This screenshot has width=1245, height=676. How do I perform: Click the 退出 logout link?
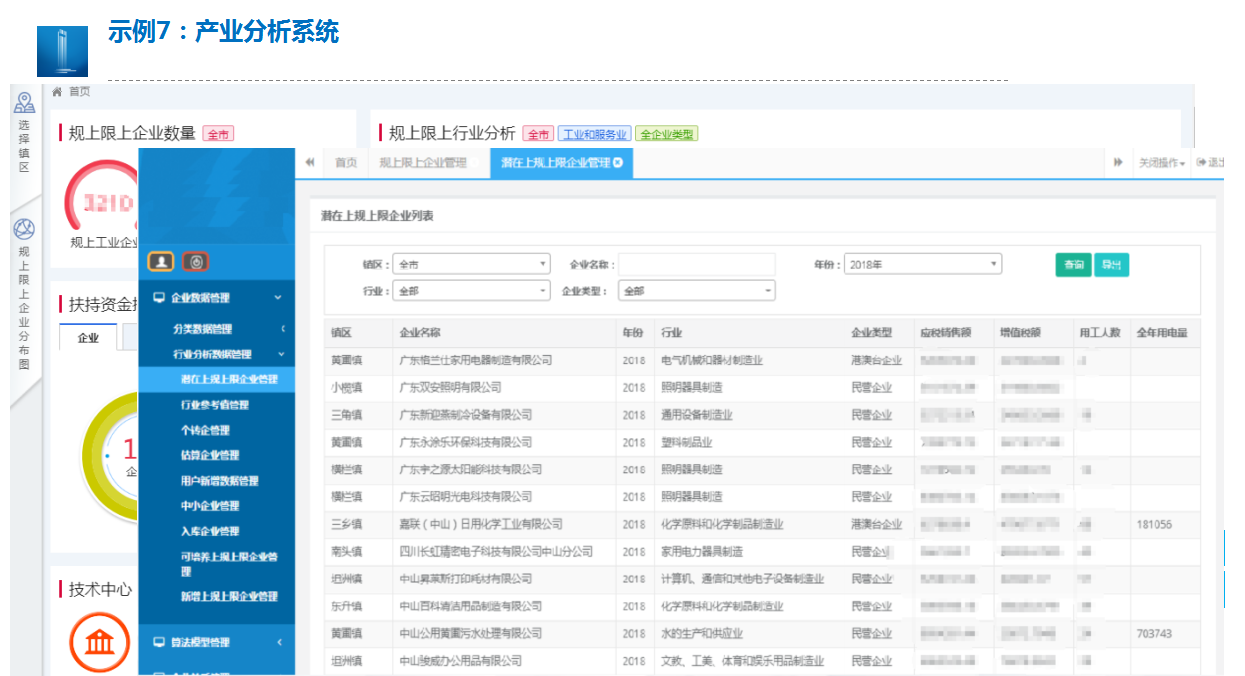(x=1211, y=163)
